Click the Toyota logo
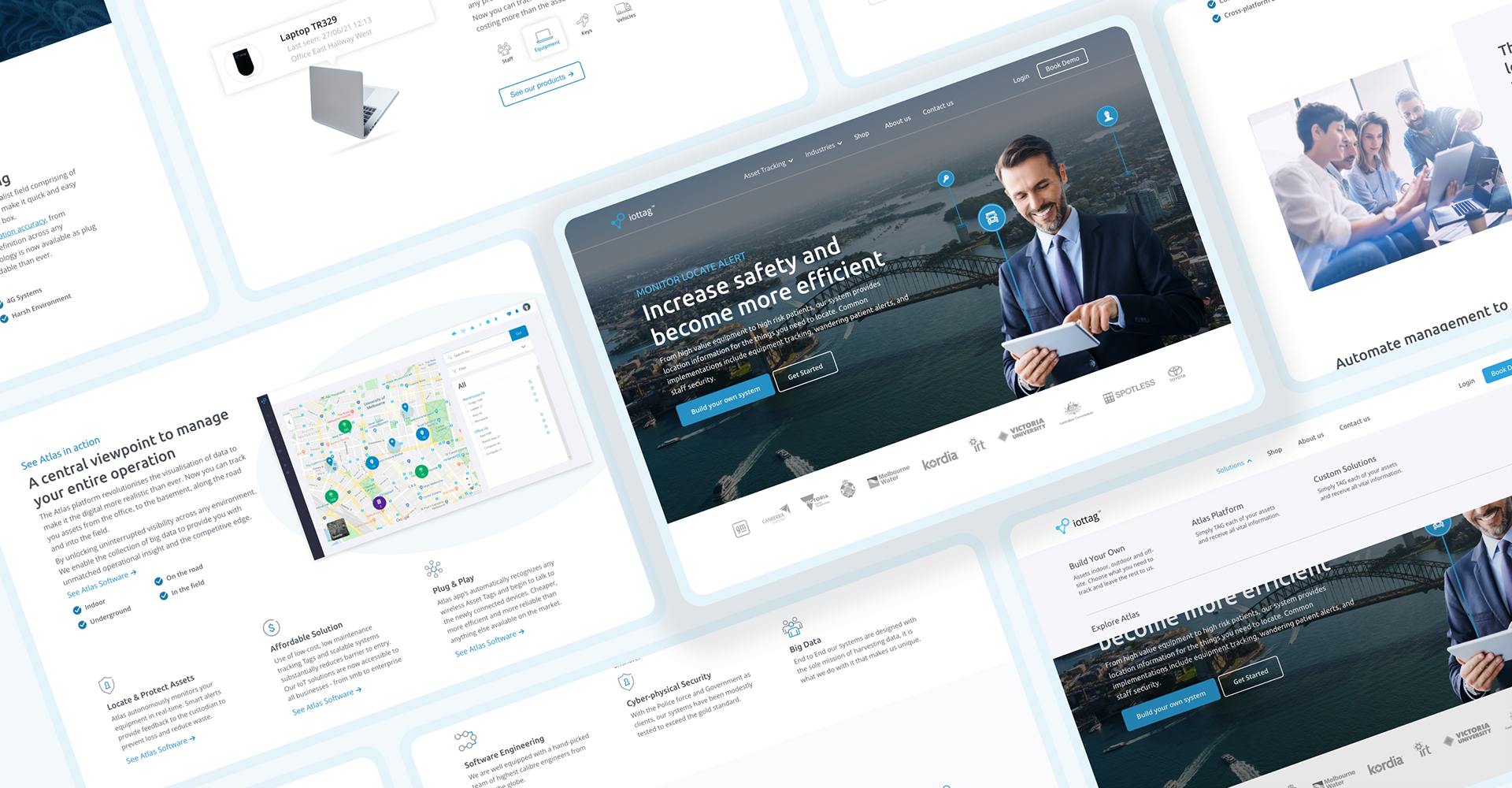Viewport: 1512px width, 788px height. pos(1176,373)
